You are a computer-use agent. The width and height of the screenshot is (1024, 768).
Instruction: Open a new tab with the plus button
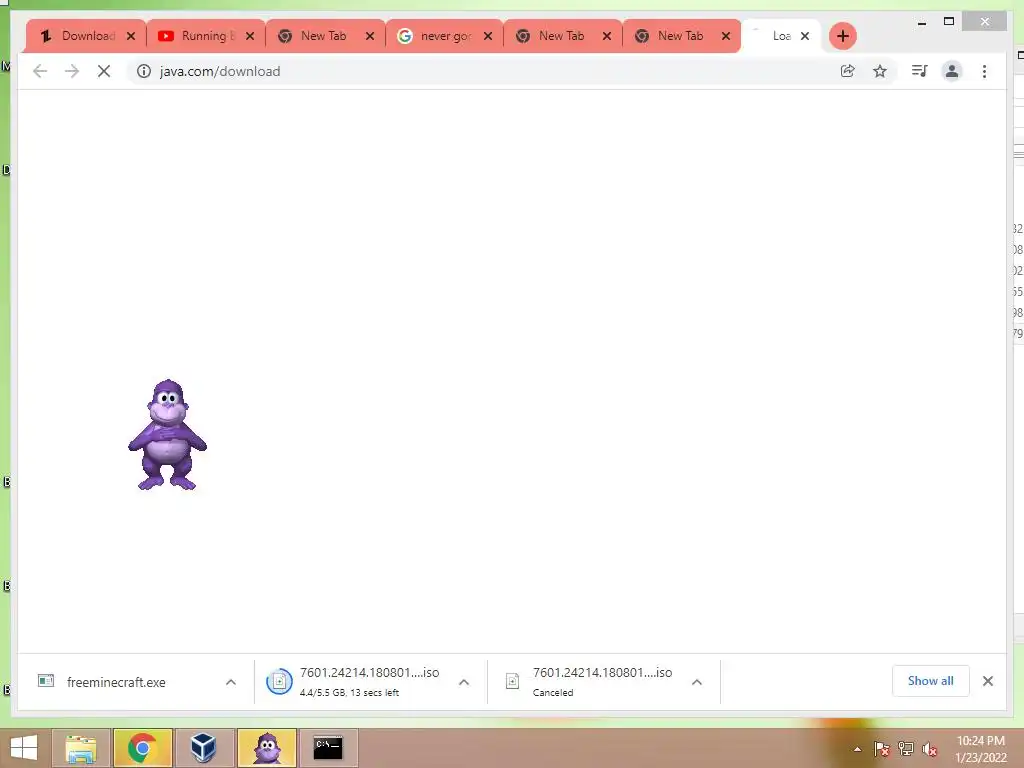pyautogui.click(x=842, y=36)
